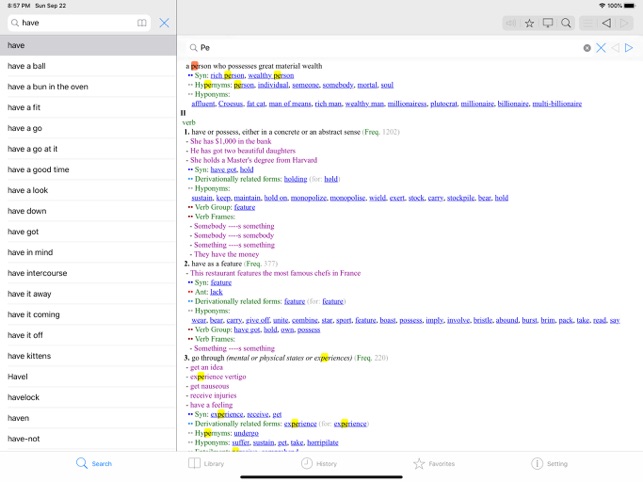
Task: Cancel the word search with X
Action: pyautogui.click(x=164, y=23)
